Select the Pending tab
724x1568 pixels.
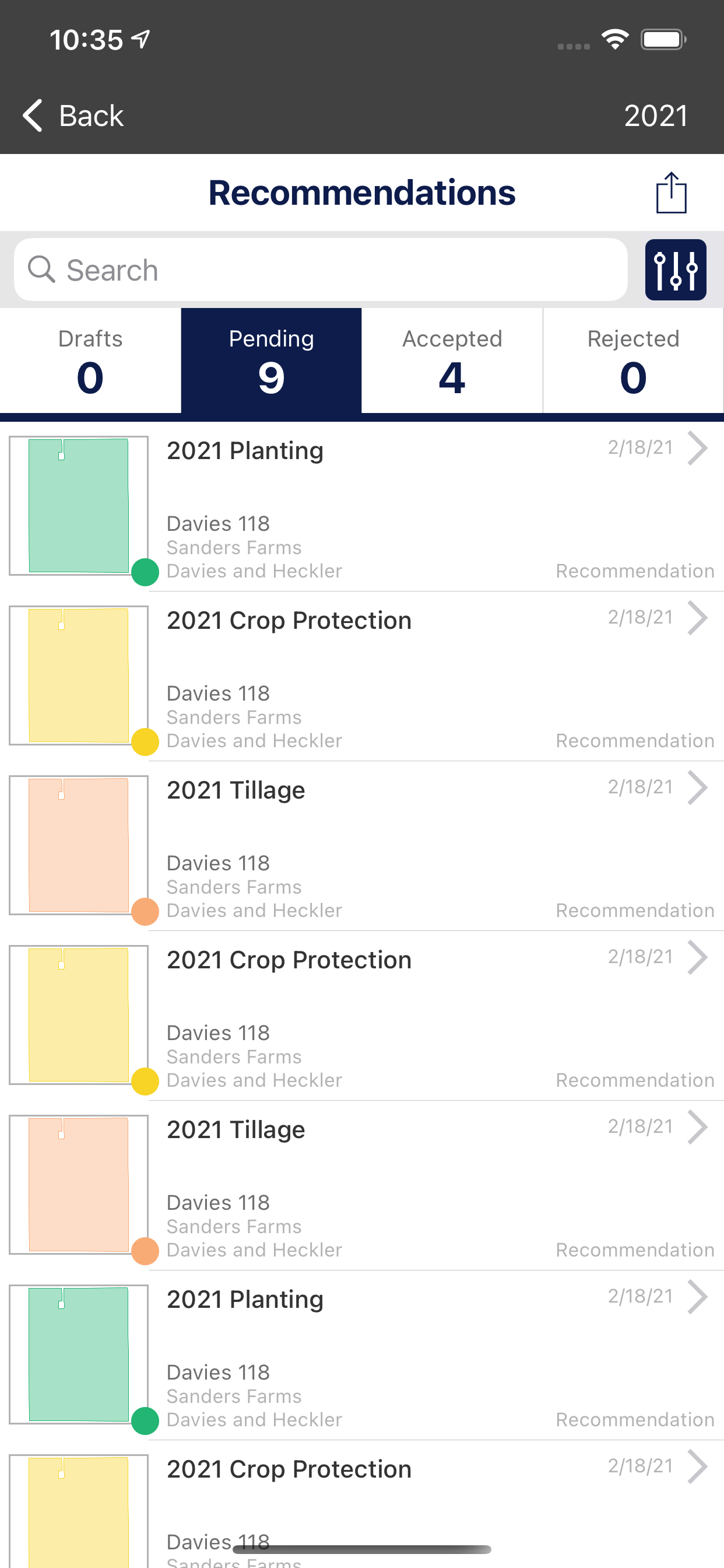pyautogui.click(x=271, y=360)
